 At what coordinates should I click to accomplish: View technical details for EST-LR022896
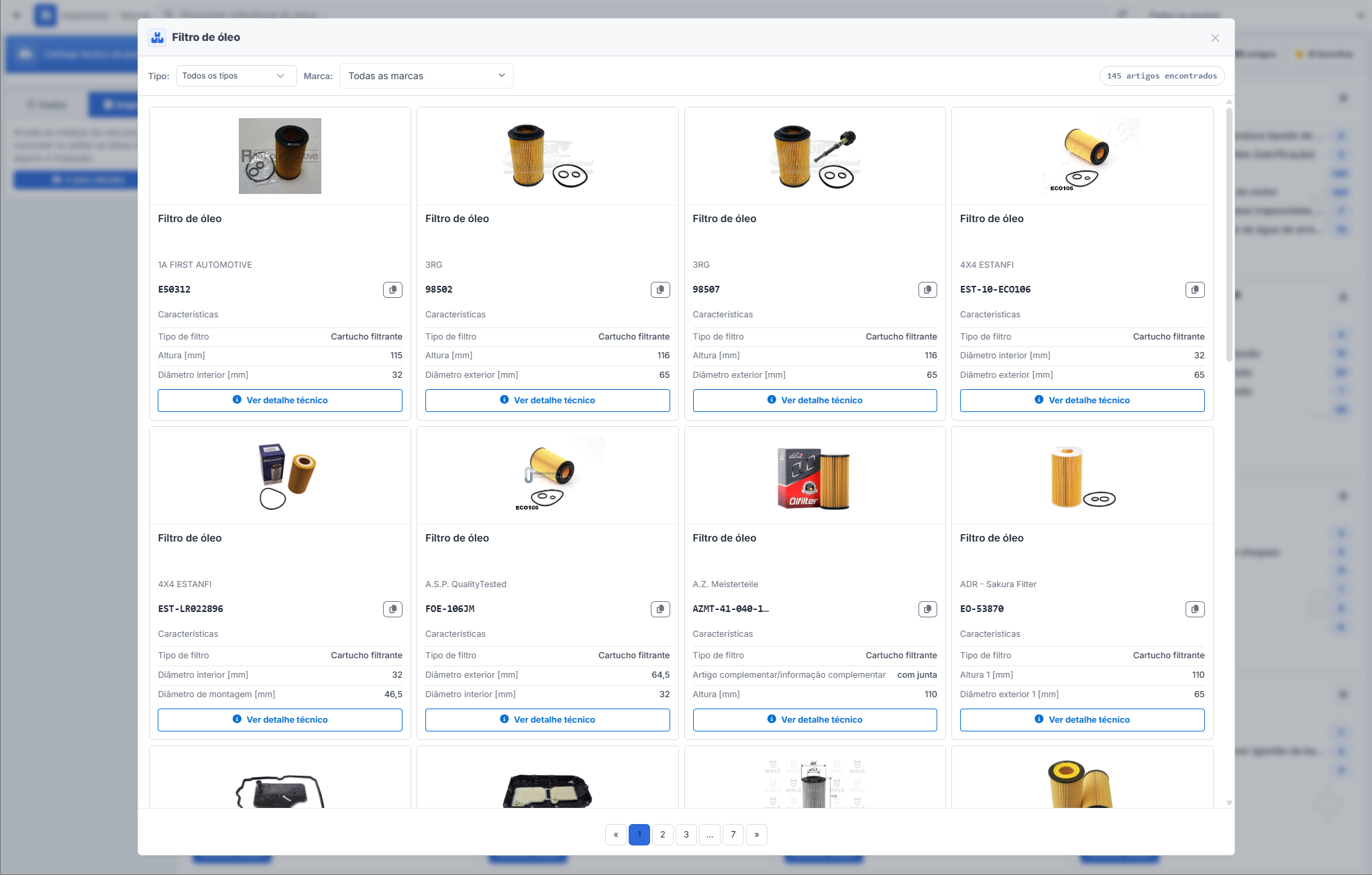(x=280, y=720)
